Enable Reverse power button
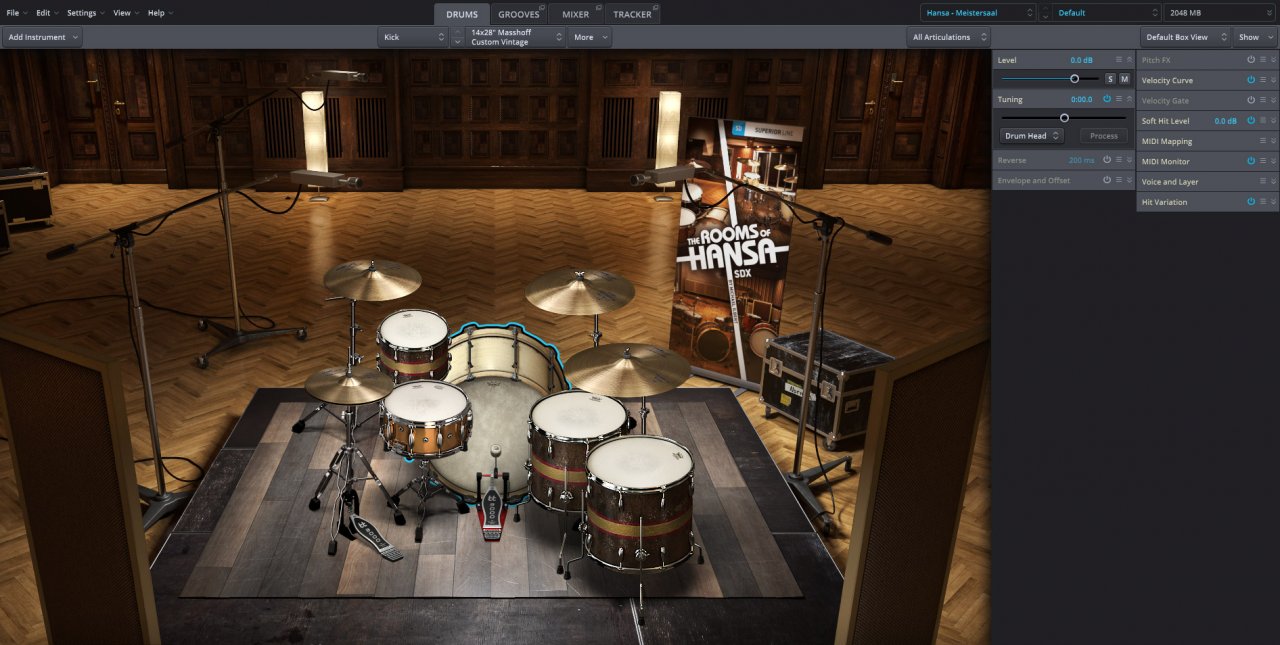 tap(1107, 160)
